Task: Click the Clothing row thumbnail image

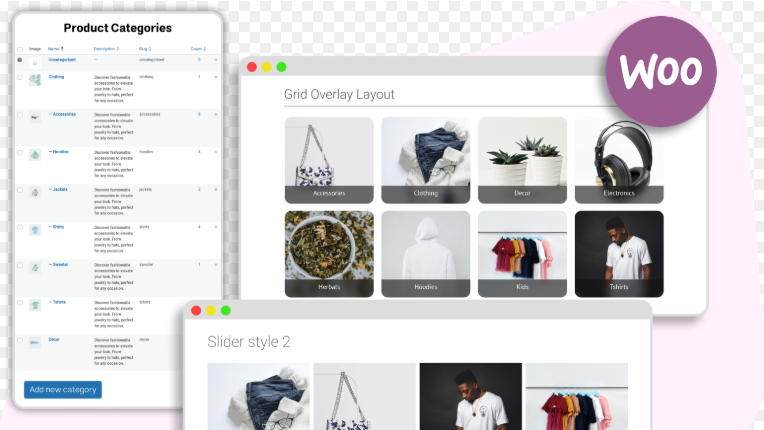Action: tap(35, 80)
